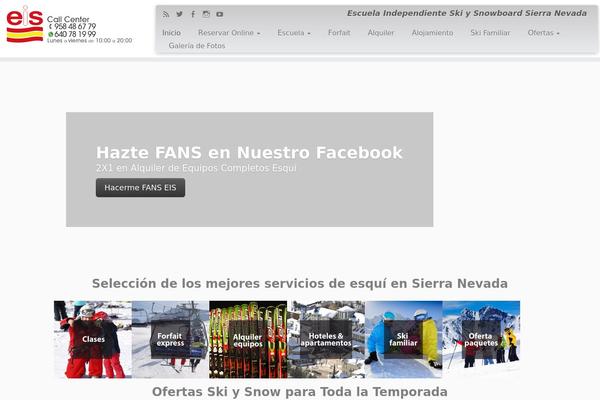Screen dimensions: 600x400
Task: Click the Hazte FANS en Nuestro Facebook heading
Action: coord(249,152)
